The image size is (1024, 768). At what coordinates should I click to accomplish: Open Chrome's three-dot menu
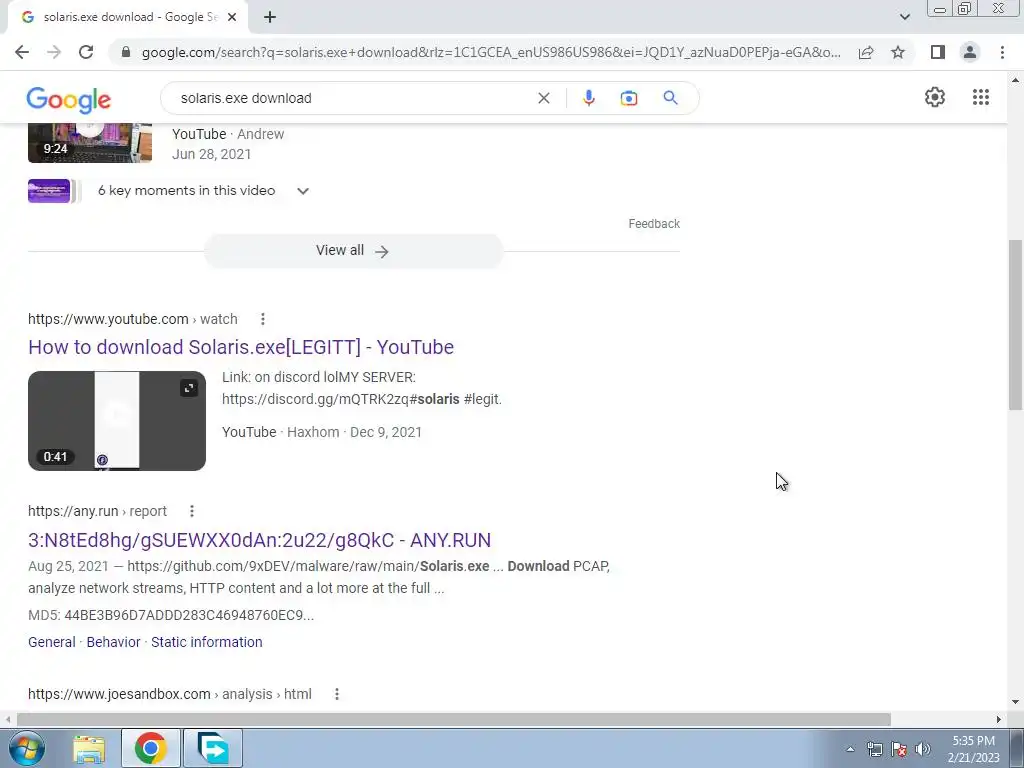[x=1002, y=52]
